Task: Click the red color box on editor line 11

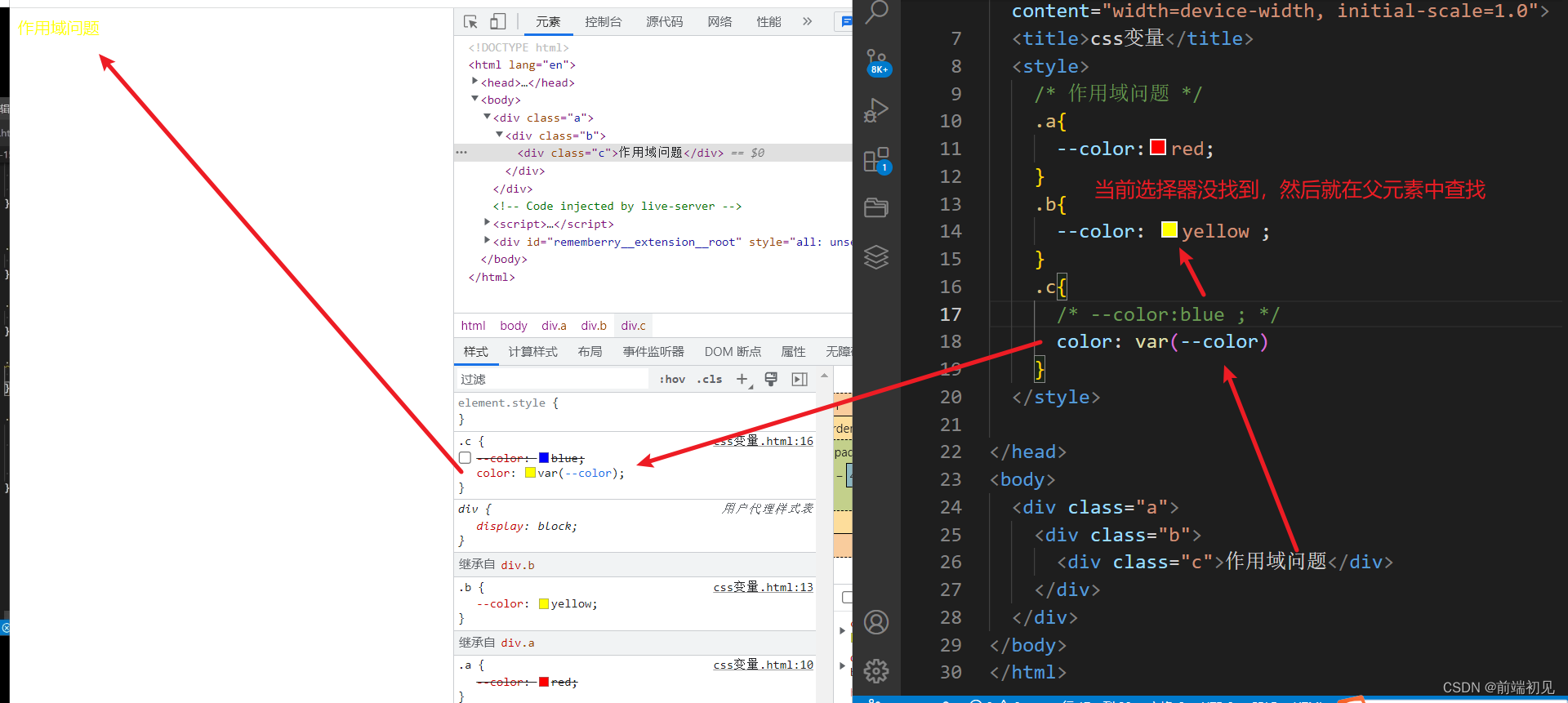Action: (1158, 147)
